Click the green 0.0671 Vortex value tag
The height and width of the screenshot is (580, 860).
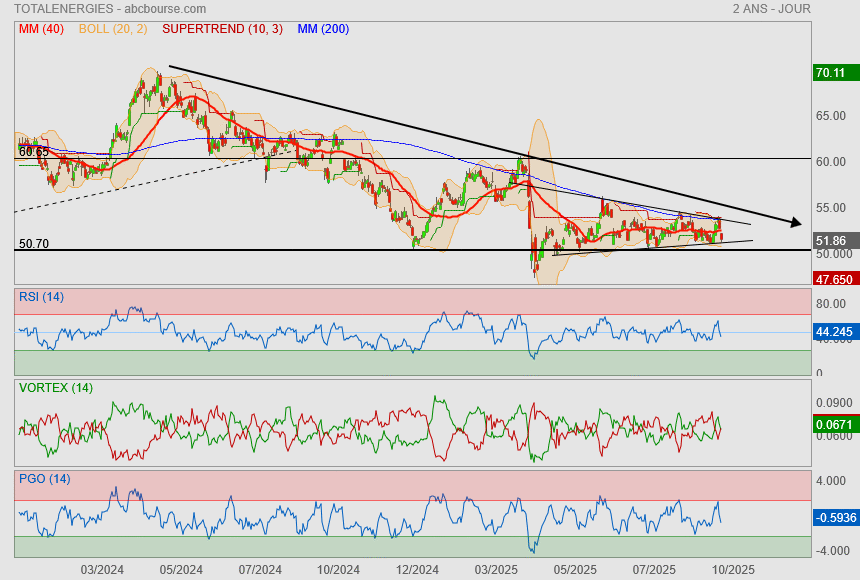(x=834, y=425)
